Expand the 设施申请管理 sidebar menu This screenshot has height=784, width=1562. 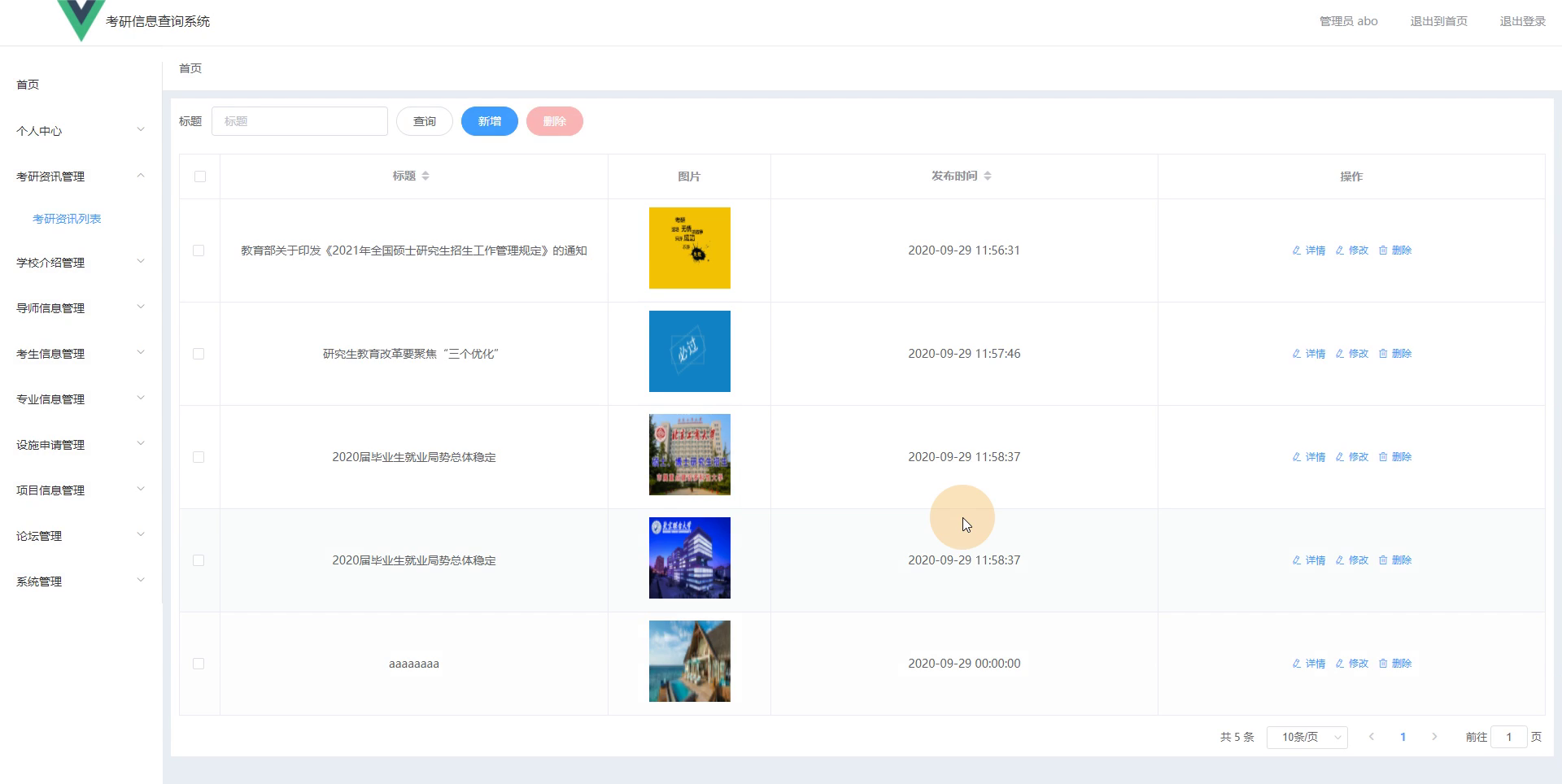(x=81, y=445)
